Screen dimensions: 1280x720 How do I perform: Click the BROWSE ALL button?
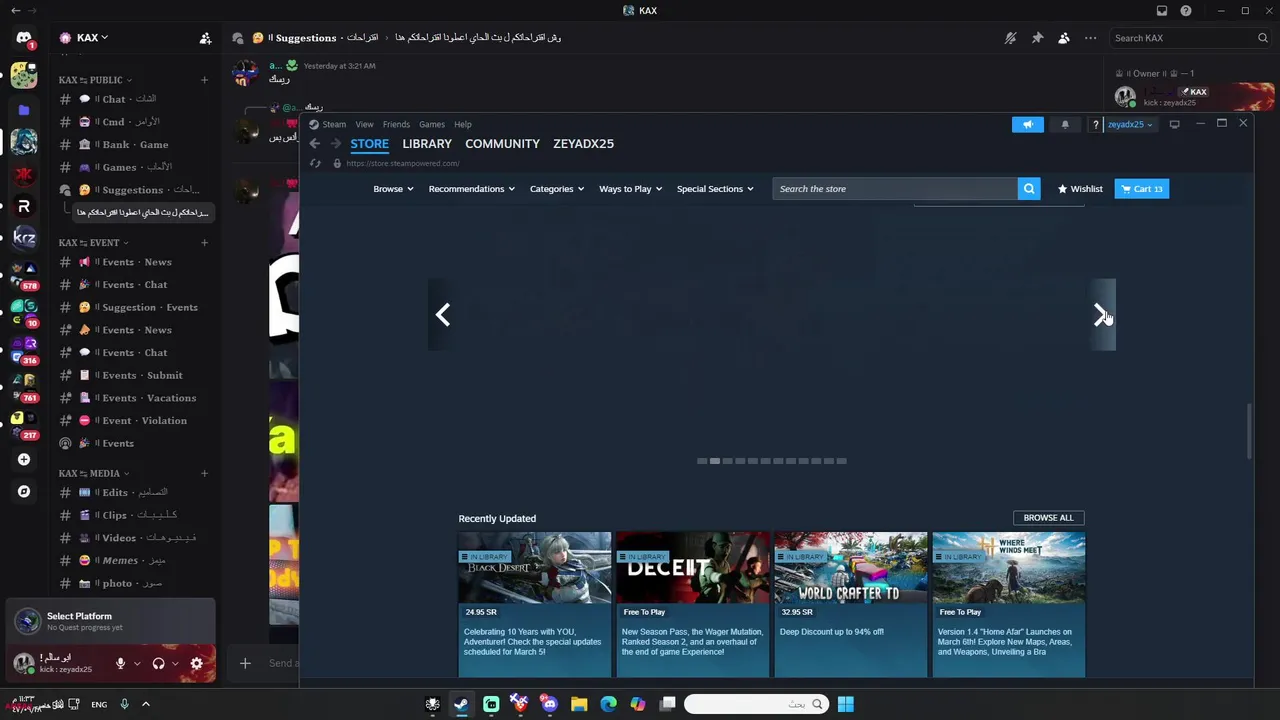pyautogui.click(x=1048, y=518)
